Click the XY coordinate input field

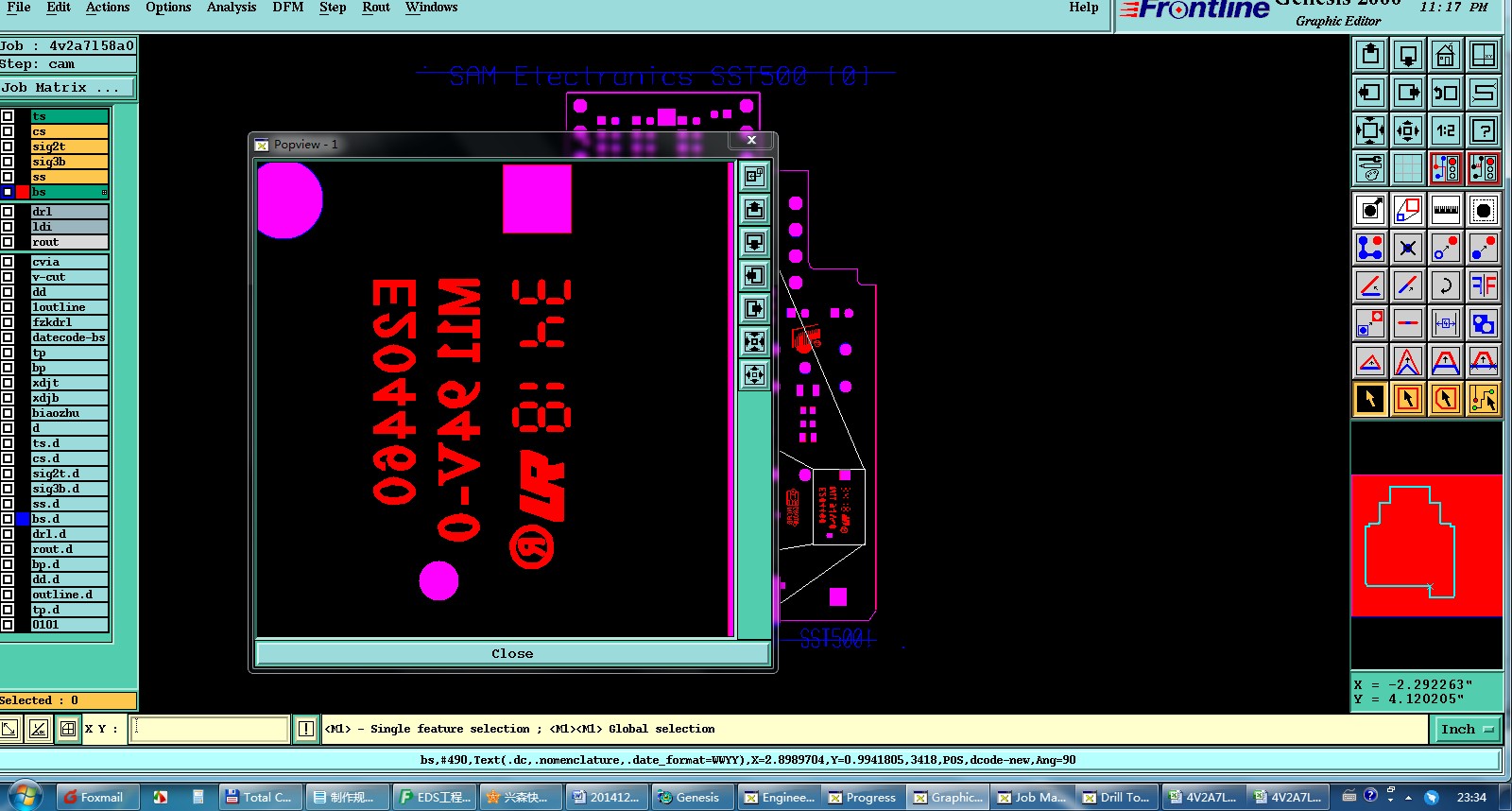click(209, 729)
